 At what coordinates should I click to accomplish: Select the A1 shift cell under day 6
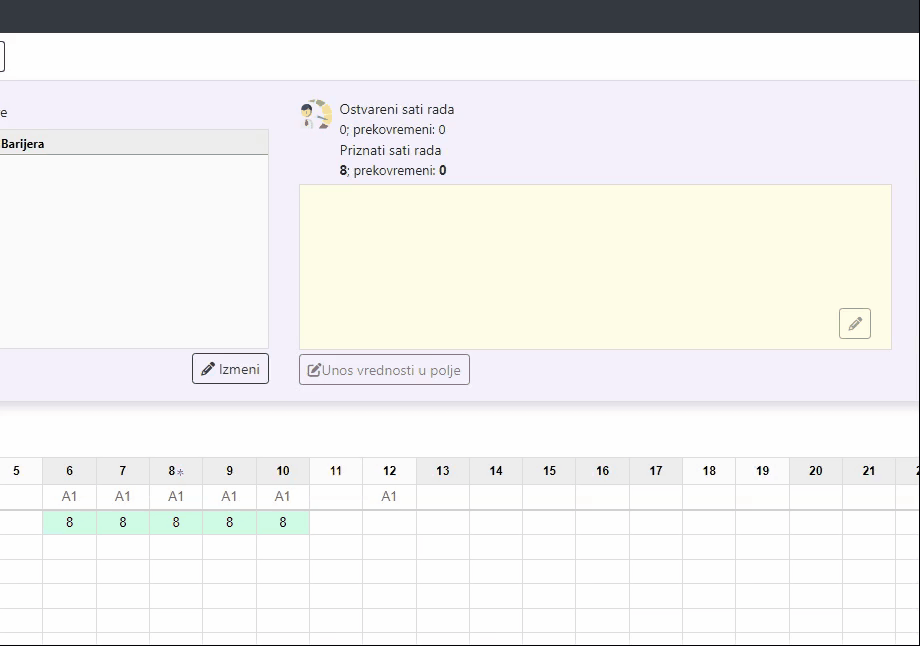pyautogui.click(x=69, y=496)
